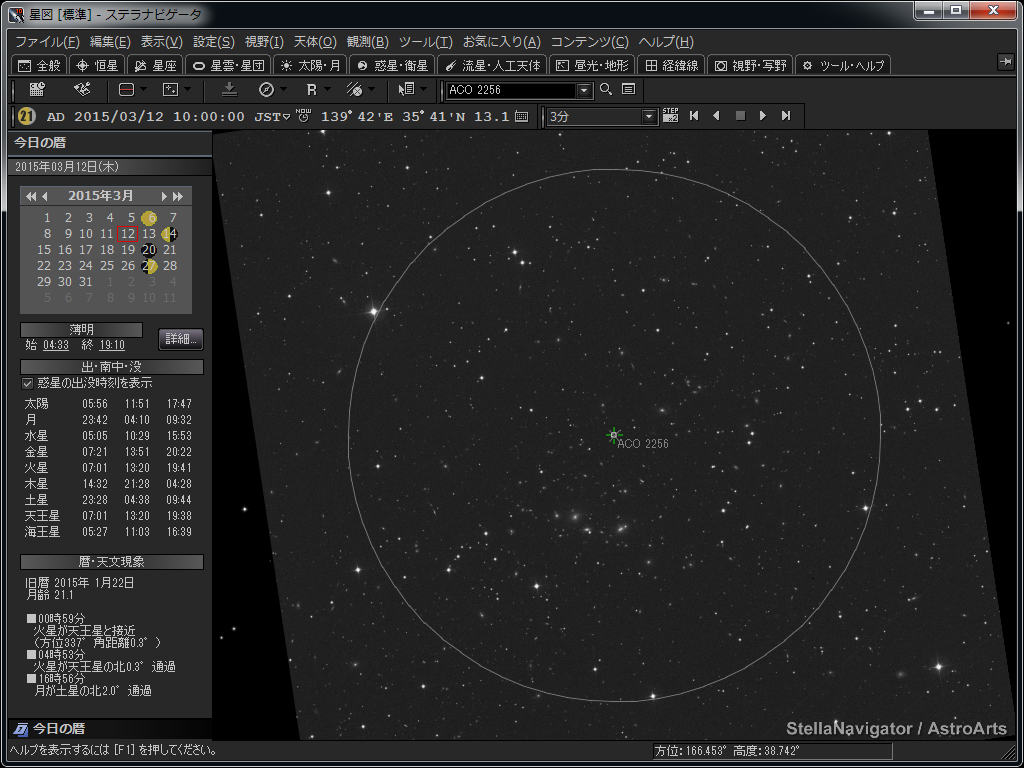The height and width of the screenshot is (768, 1024).
Task: Expand the 3分 time step dropdown
Action: click(x=649, y=117)
